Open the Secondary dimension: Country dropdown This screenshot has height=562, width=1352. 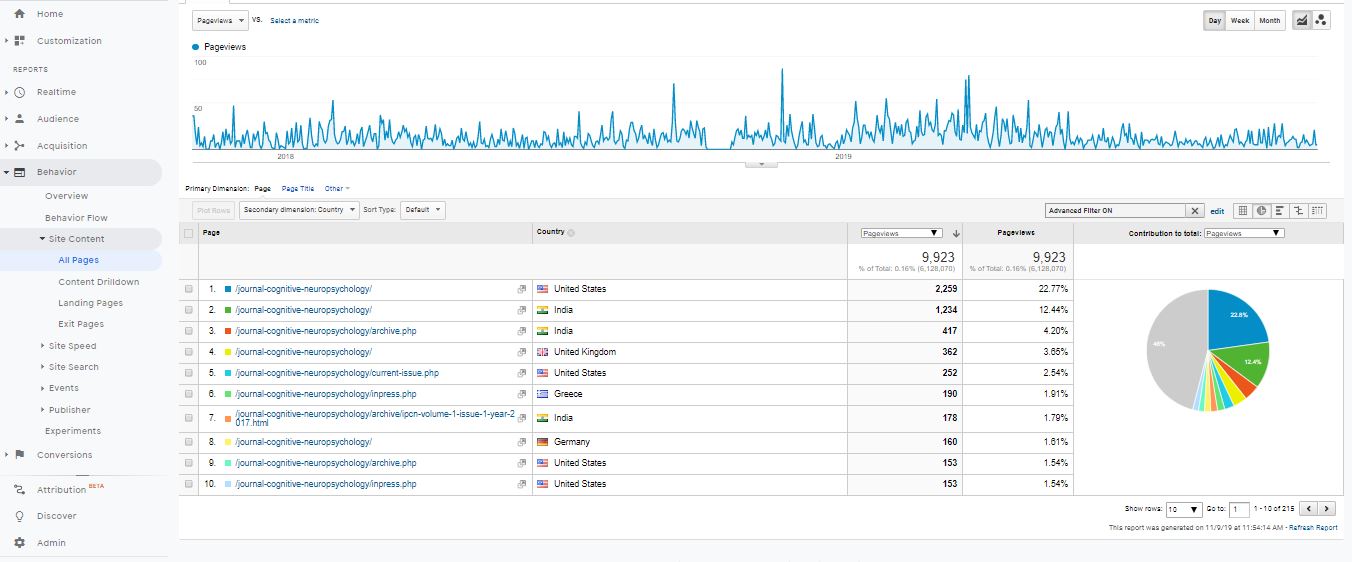[298, 210]
